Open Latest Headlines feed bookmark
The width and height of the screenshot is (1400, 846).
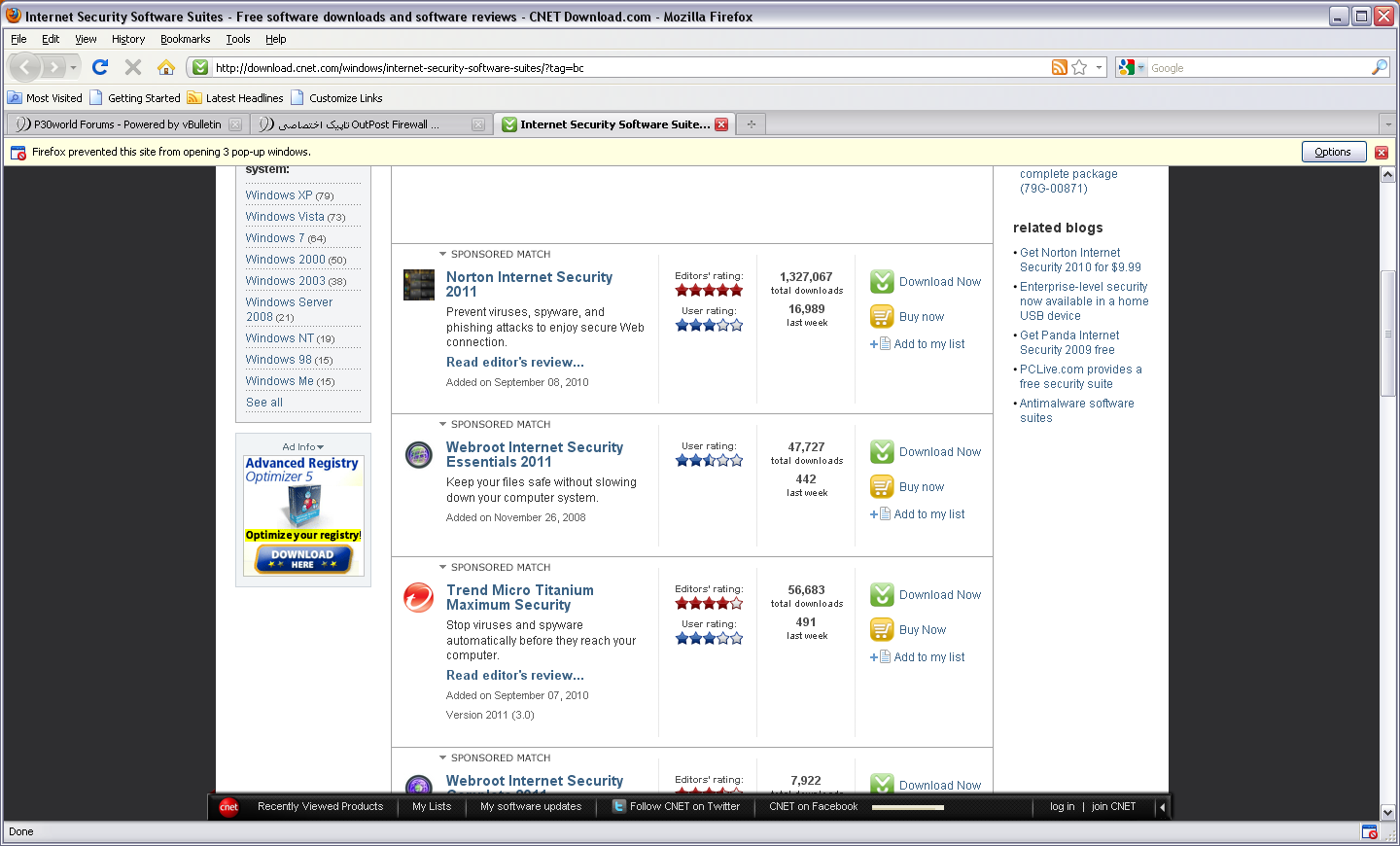[235, 98]
